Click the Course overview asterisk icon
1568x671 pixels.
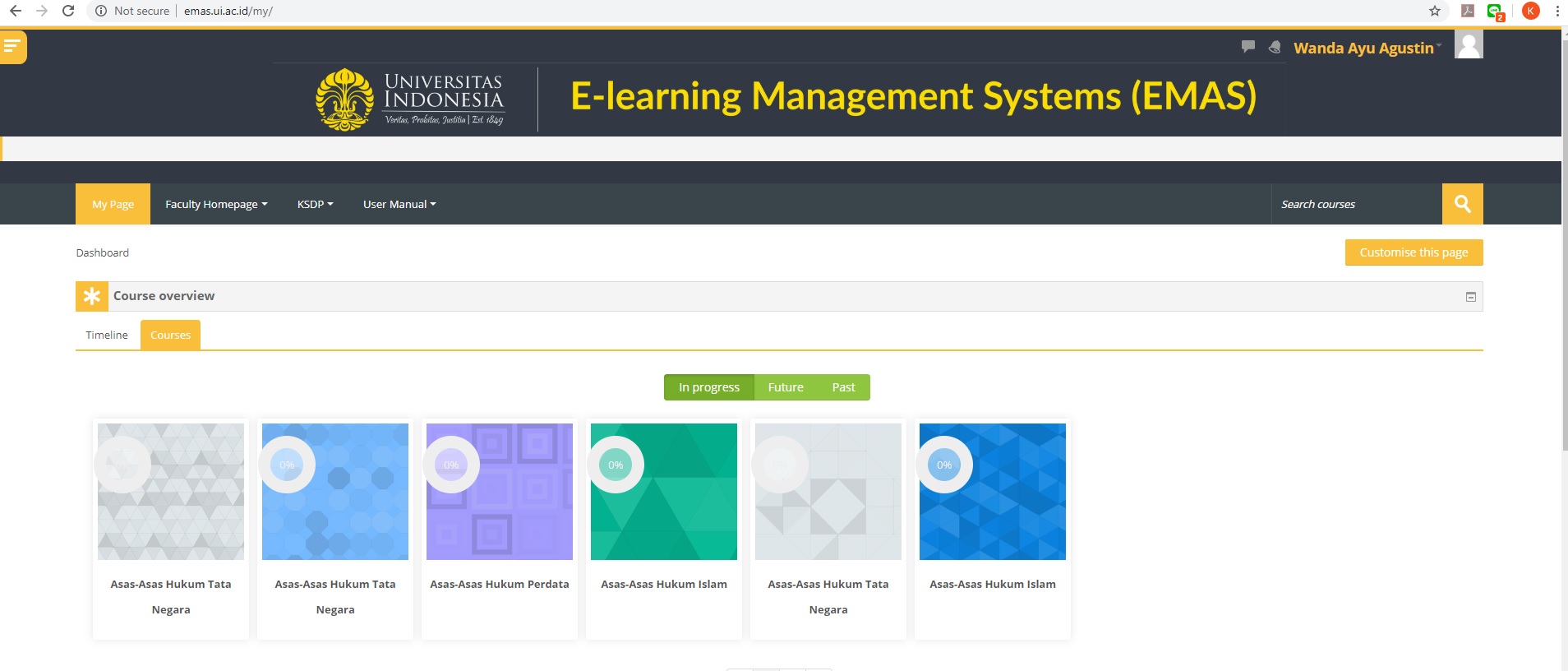point(91,296)
